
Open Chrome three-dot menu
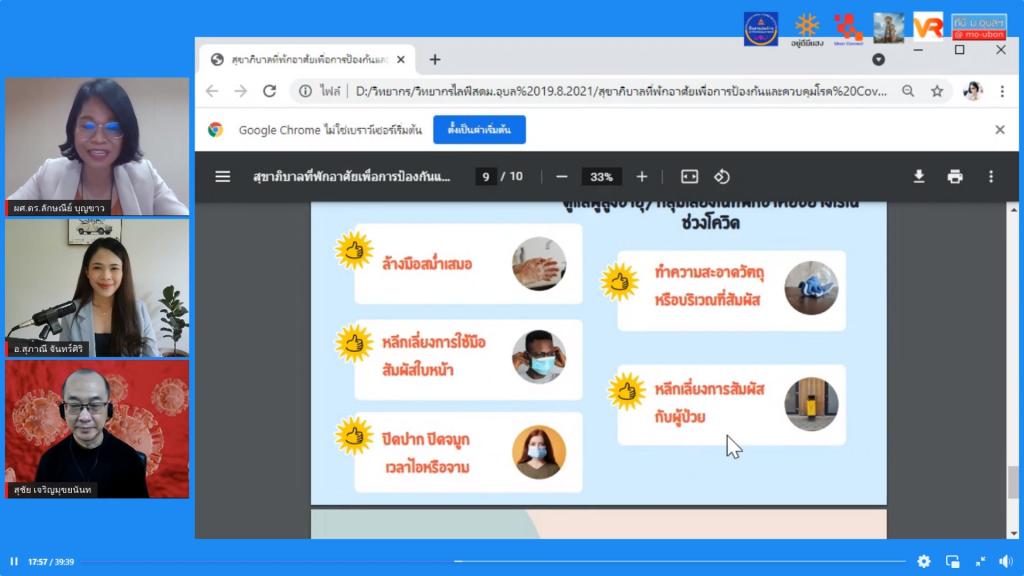pyautogui.click(x=1002, y=91)
